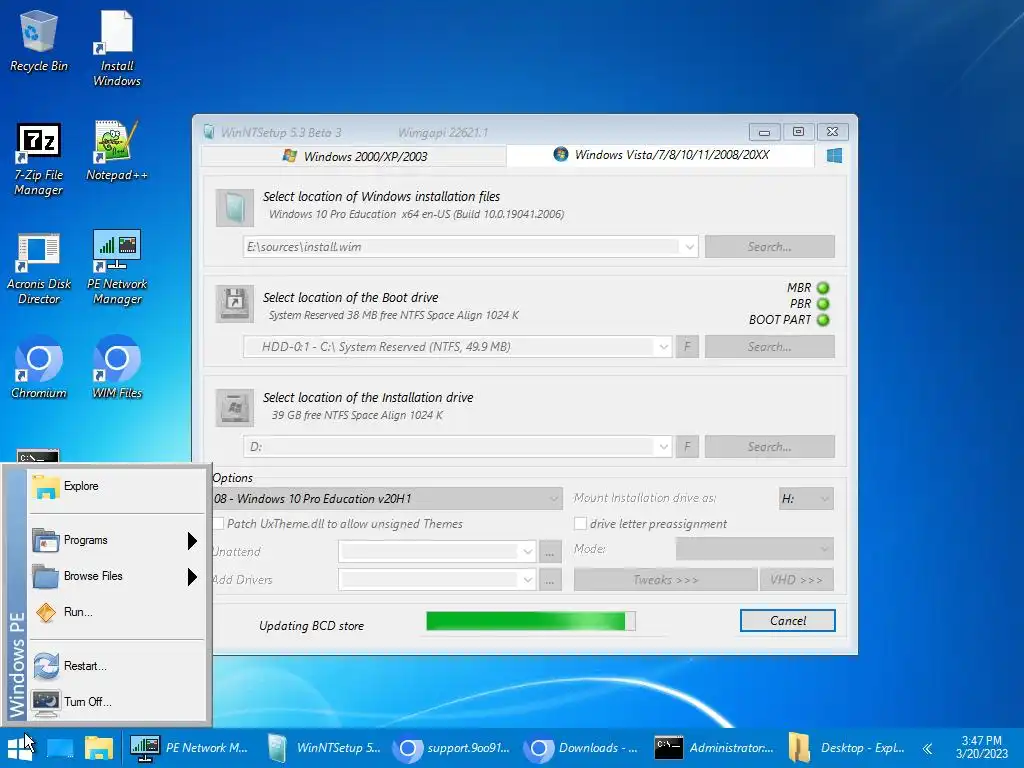Click the Start button on taskbar
Image resolution: width=1024 pixels, height=768 pixels.
click(20, 748)
